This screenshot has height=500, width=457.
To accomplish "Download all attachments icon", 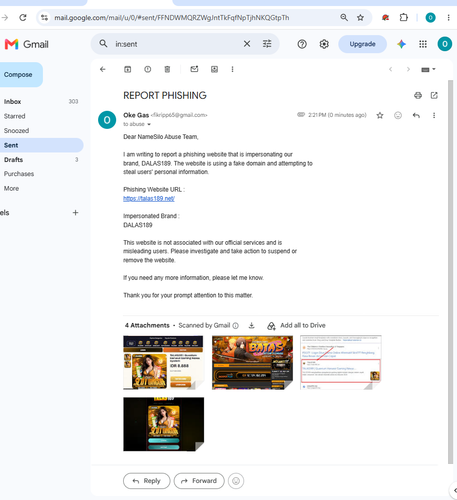I will 252,325.
